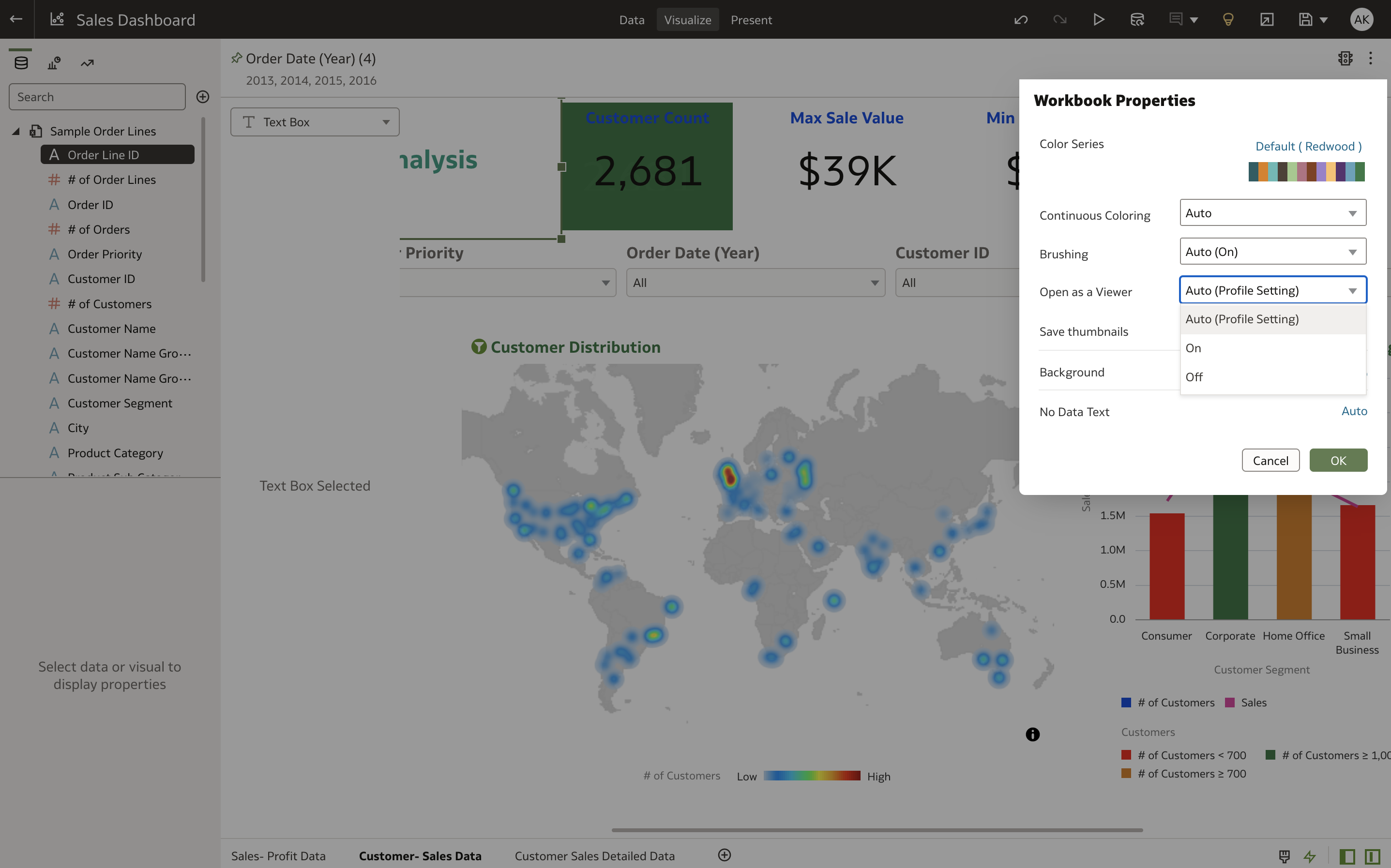The image size is (1391, 868).
Task: Add a new canvas with plus icon
Action: (x=725, y=855)
